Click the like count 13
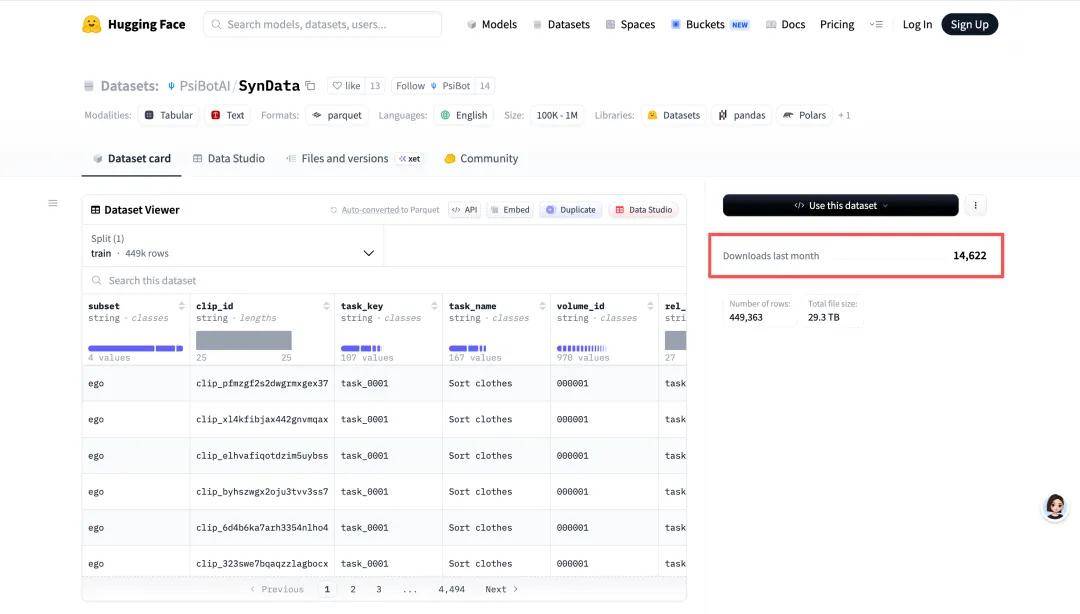The width and height of the screenshot is (1080, 614). click(375, 86)
